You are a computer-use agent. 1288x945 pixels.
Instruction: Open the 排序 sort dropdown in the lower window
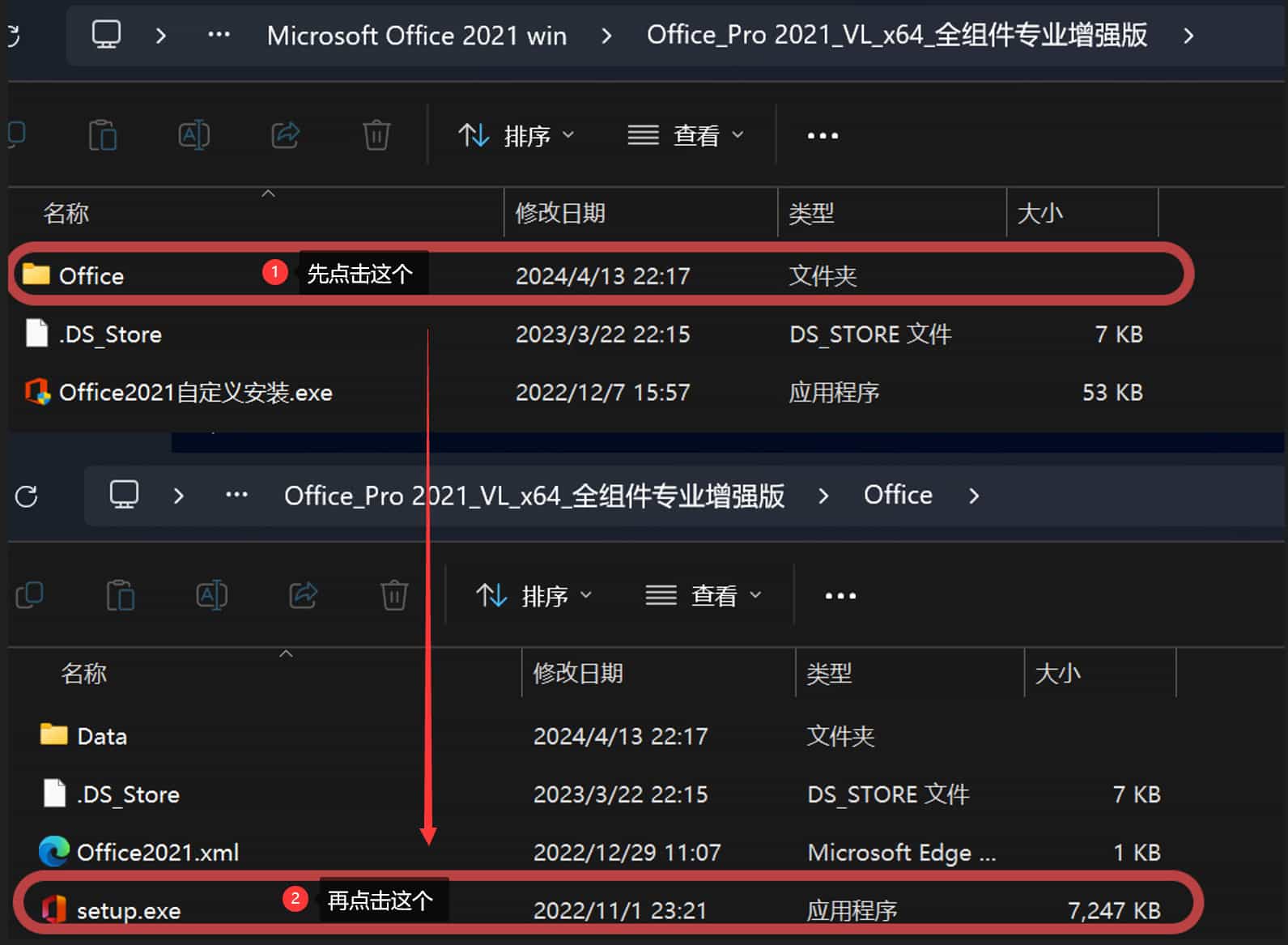pos(534,596)
